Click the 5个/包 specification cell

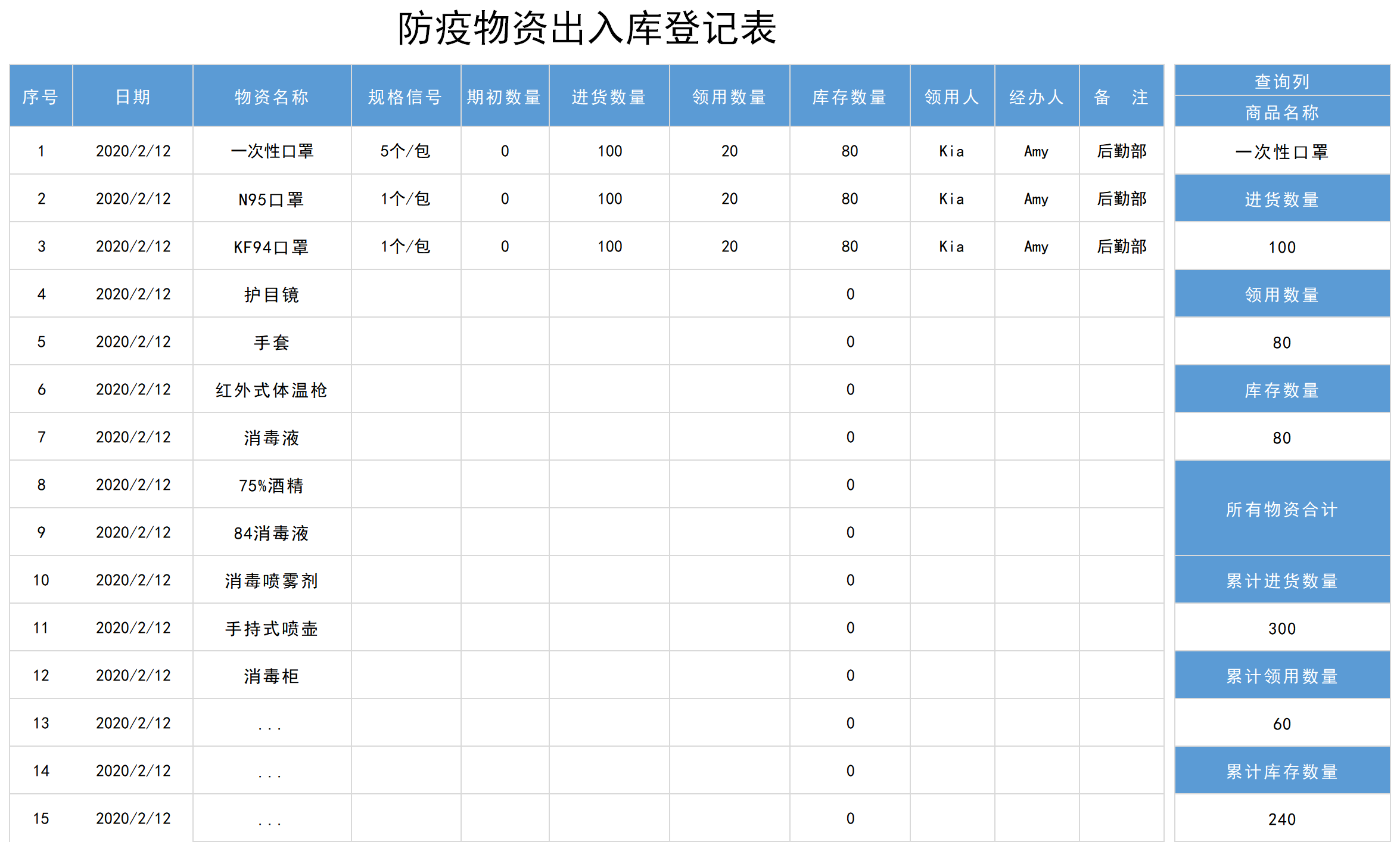coord(405,151)
